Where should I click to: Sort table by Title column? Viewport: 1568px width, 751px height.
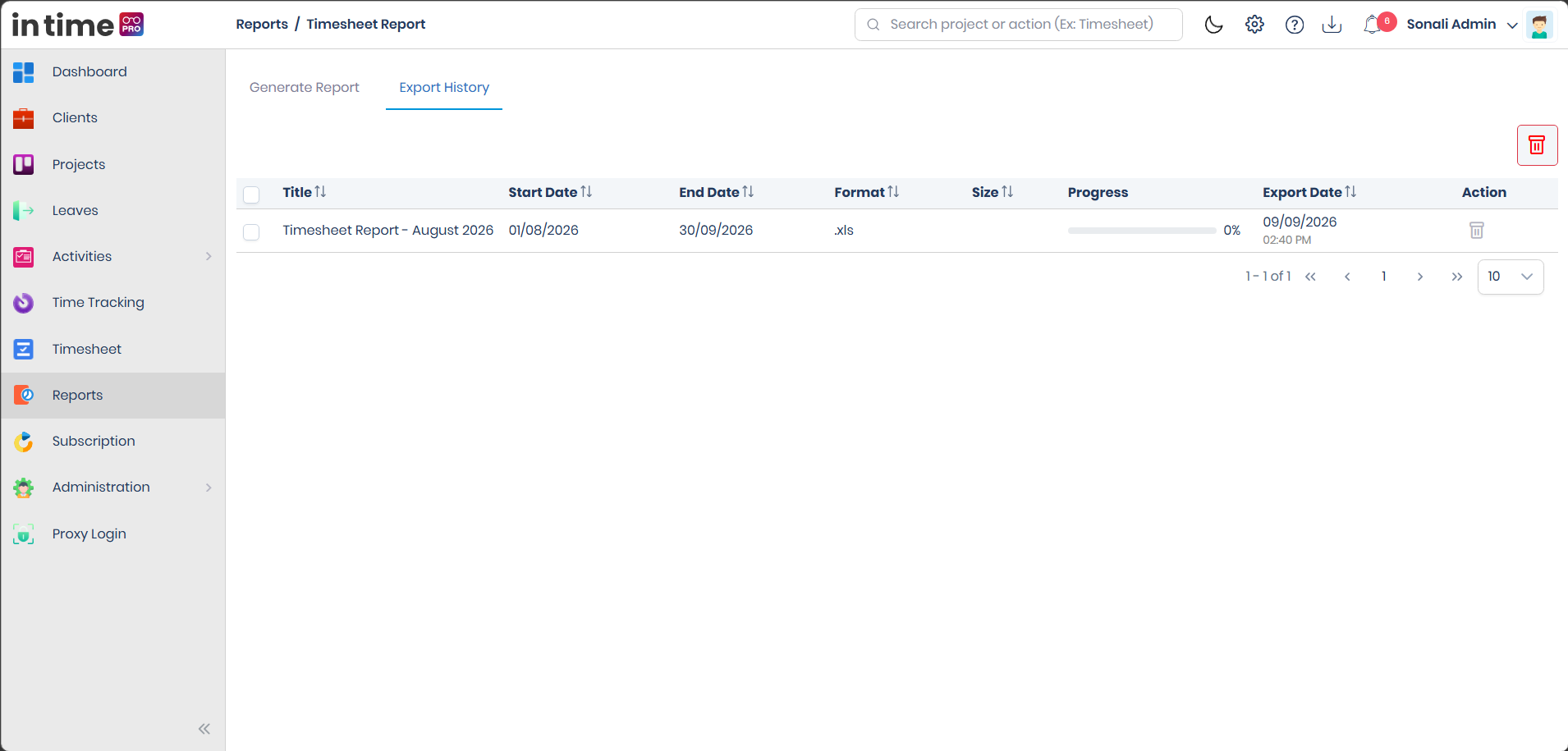tap(305, 192)
